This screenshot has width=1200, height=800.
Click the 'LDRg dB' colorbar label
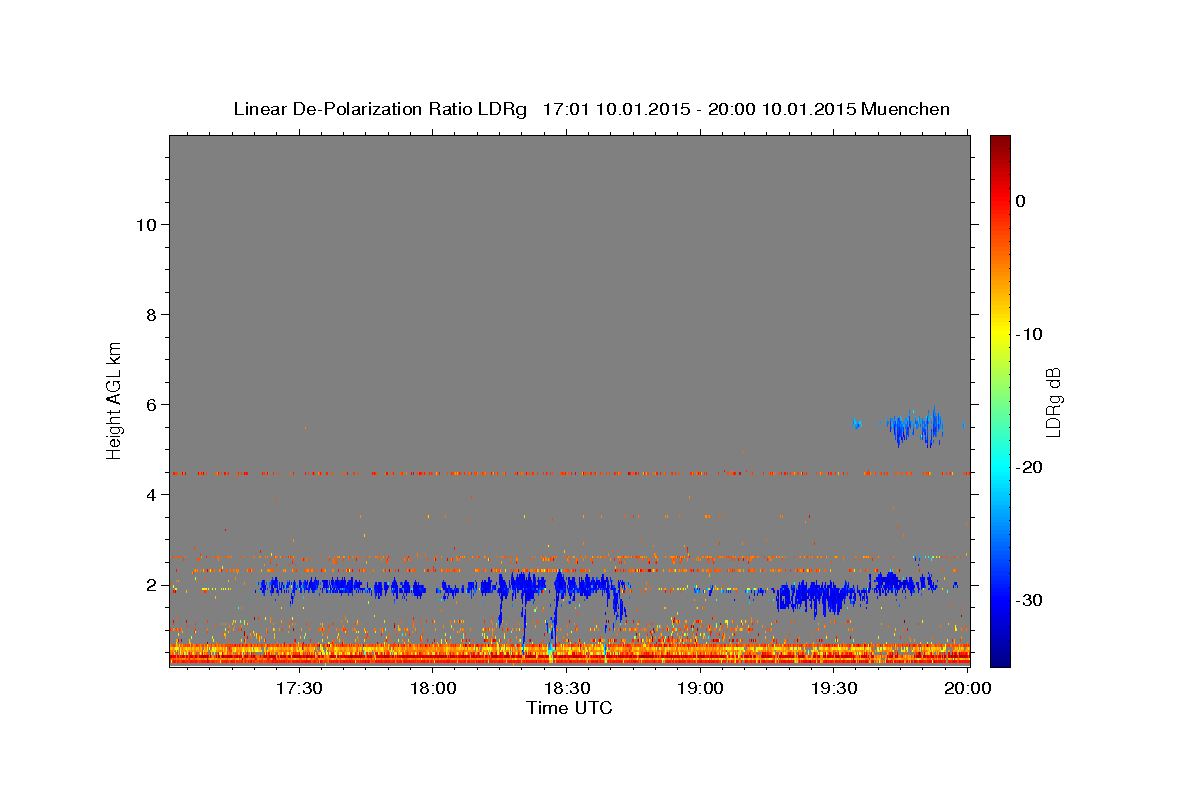coord(1053,402)
